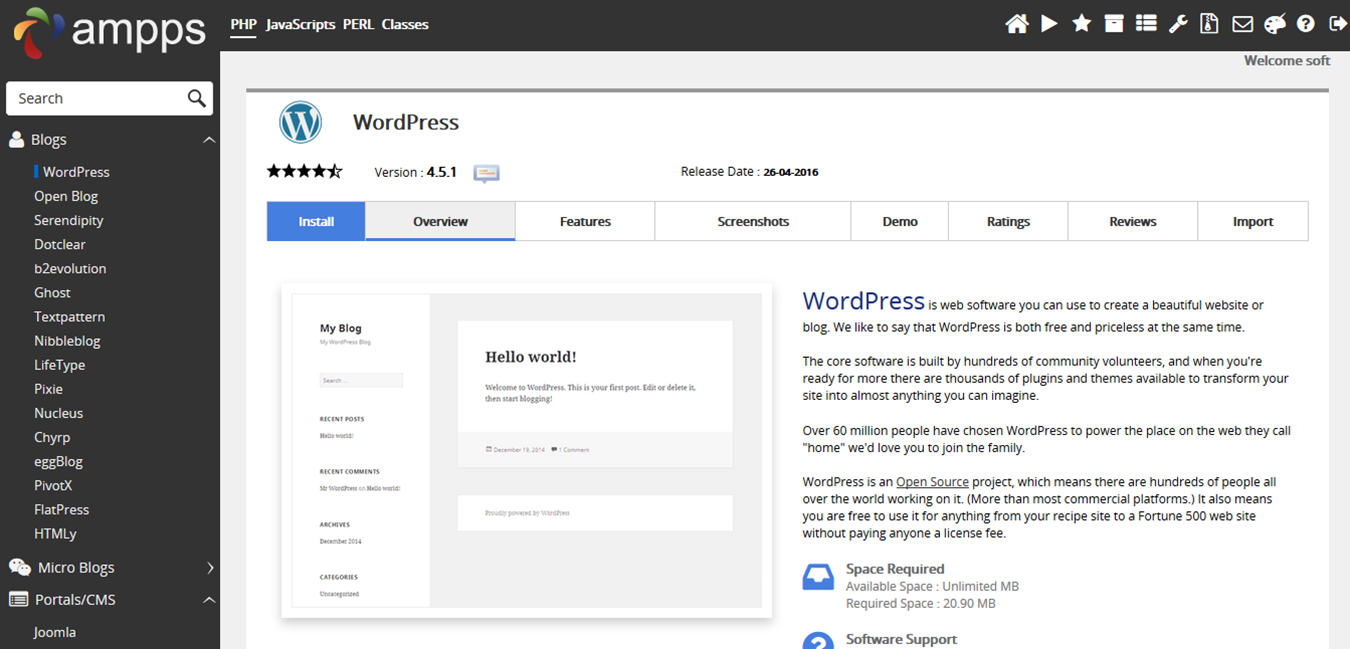Select Chyrp in the sidebar
This screenshot has width=1350, height=649.
coord(51,437)
